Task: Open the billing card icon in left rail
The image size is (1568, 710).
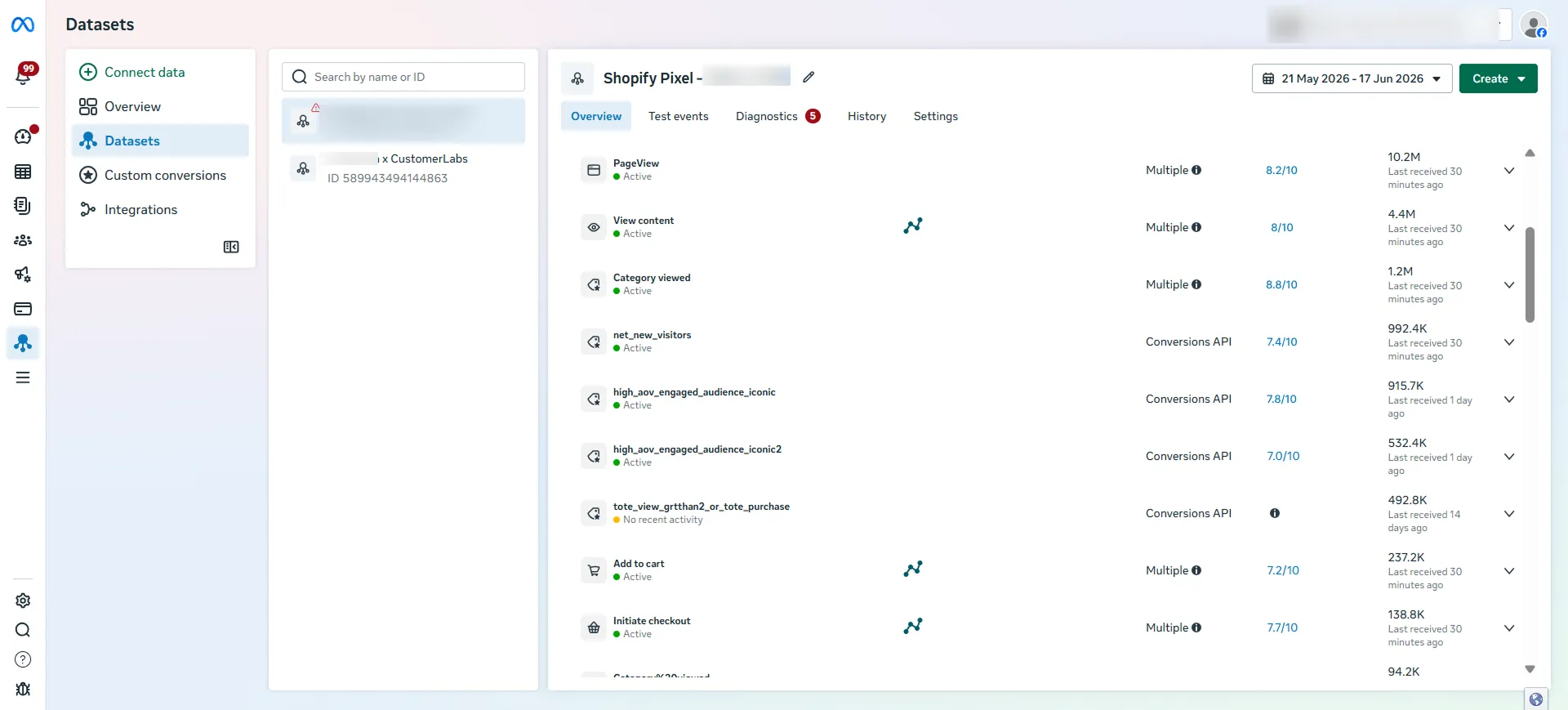Action: click(x=23, y=309)
